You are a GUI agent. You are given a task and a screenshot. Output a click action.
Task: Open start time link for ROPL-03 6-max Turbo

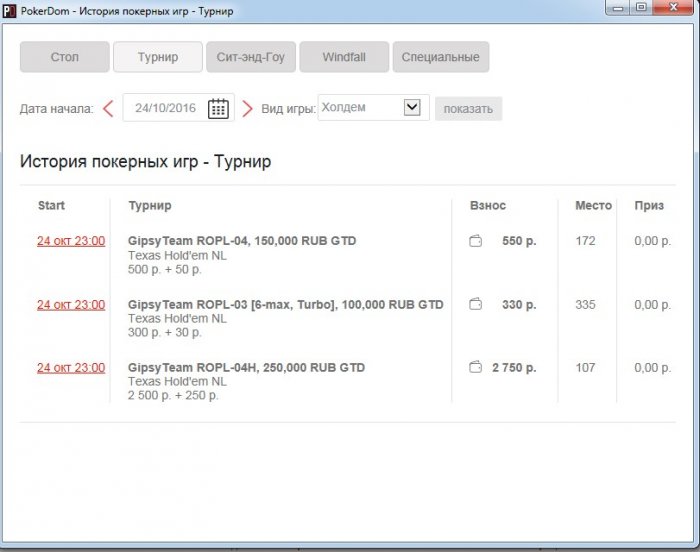(71, 305)
